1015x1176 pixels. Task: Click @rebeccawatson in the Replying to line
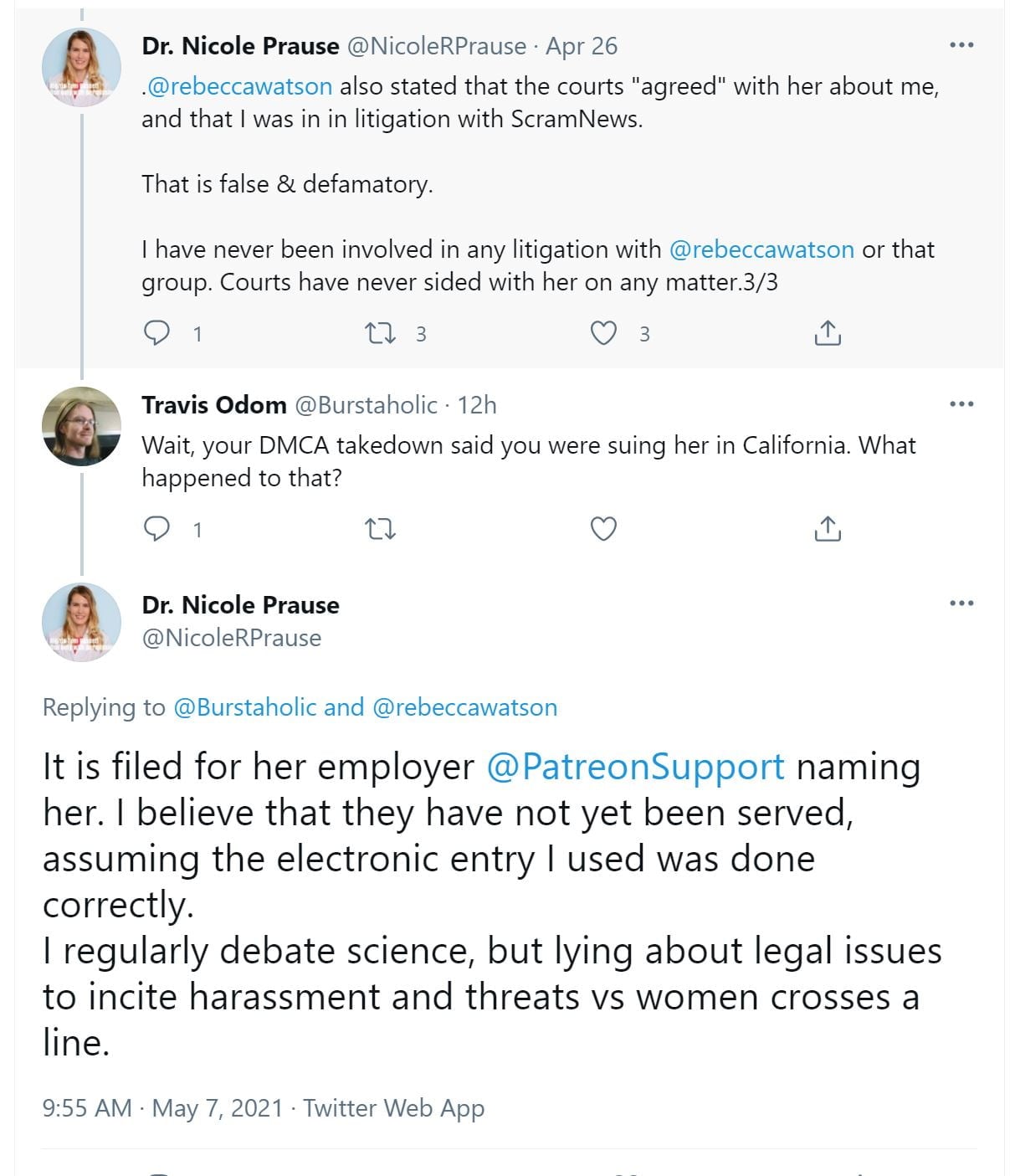464,707
